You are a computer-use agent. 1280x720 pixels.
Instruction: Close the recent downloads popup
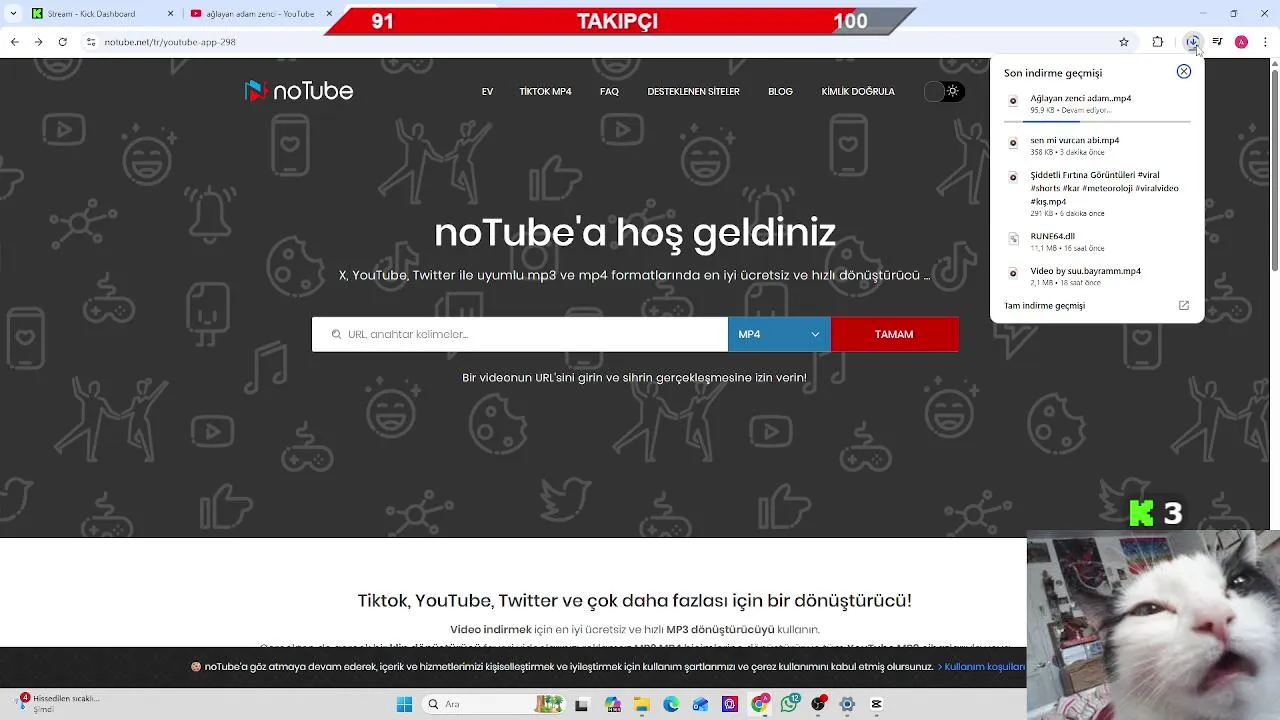[1184, 72]
